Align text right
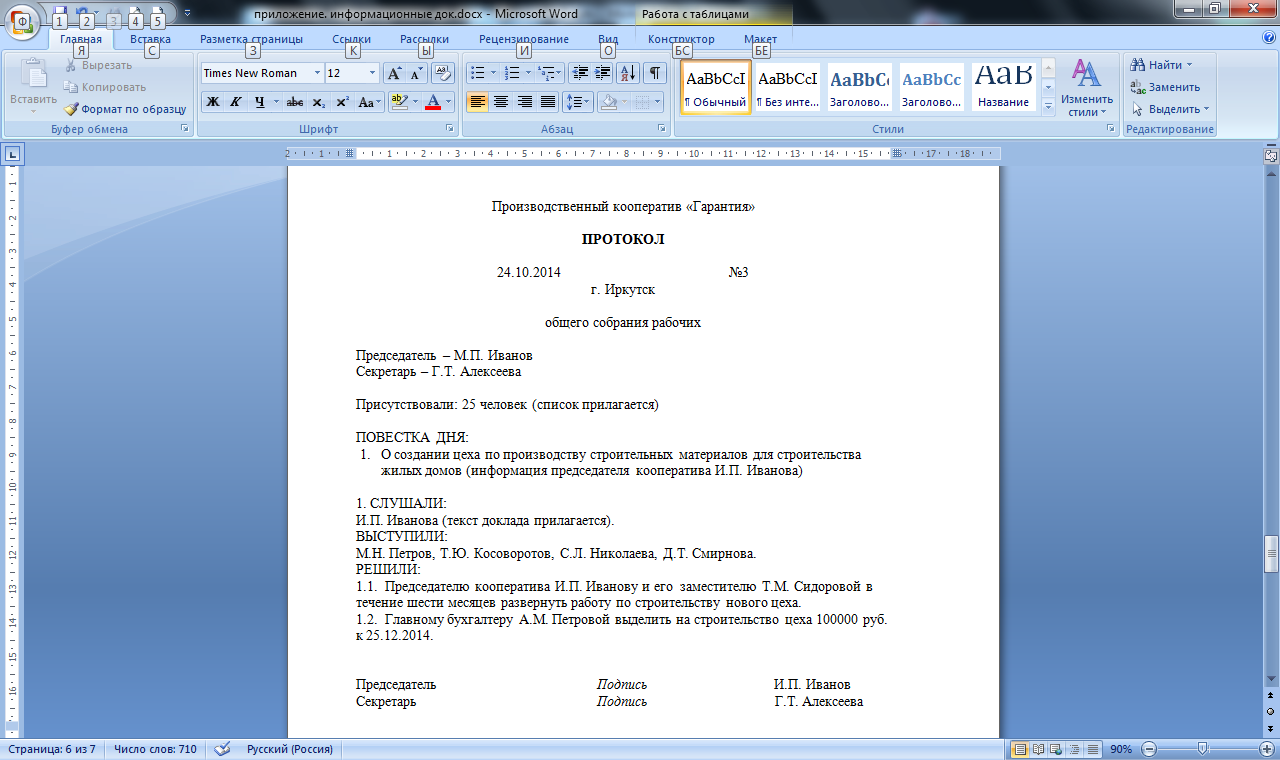Viewport: 1280px width, 760px height. 524,102
